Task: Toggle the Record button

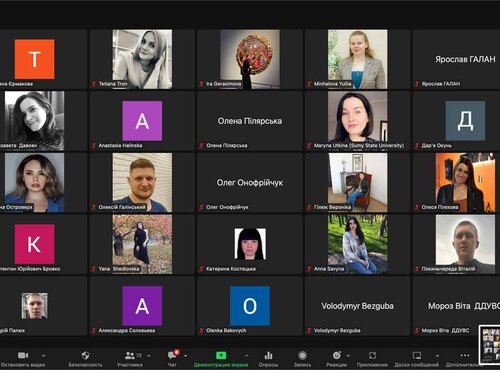Action: [302, 355]
